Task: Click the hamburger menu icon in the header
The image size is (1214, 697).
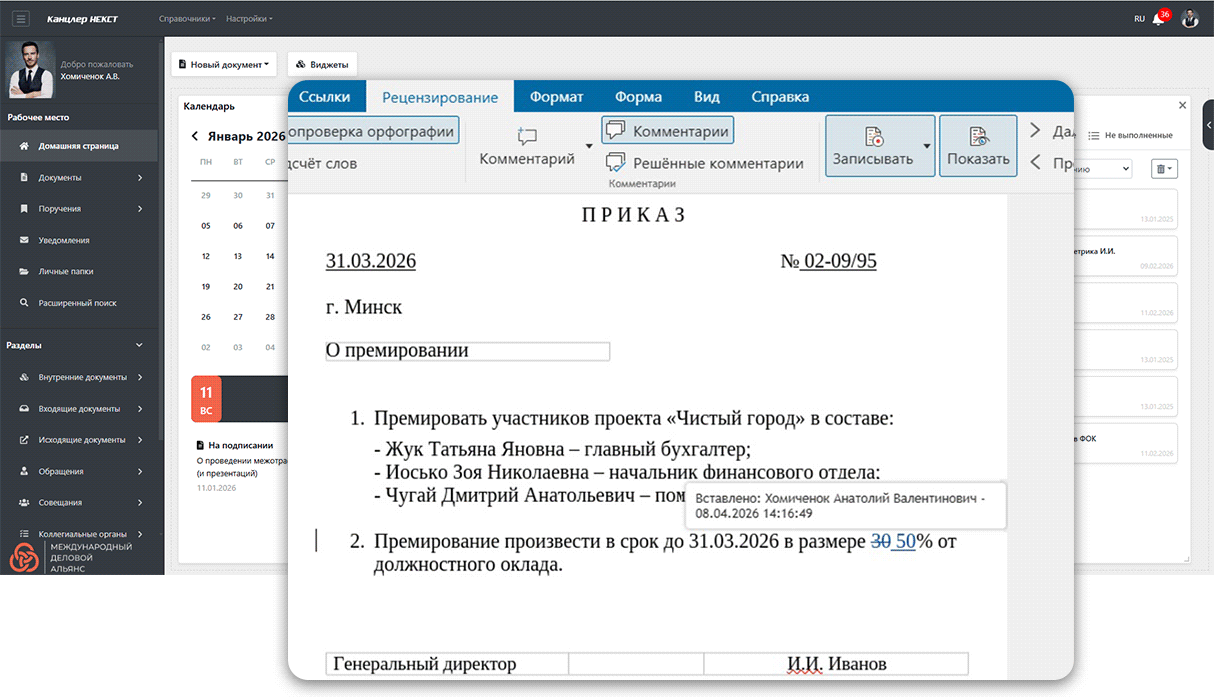Action: (x=21, y=19)
